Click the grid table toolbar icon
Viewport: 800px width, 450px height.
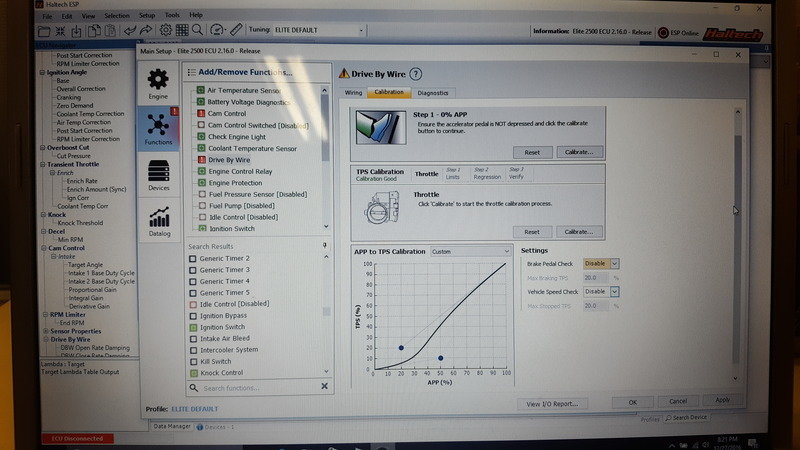(x=182, y=30)
